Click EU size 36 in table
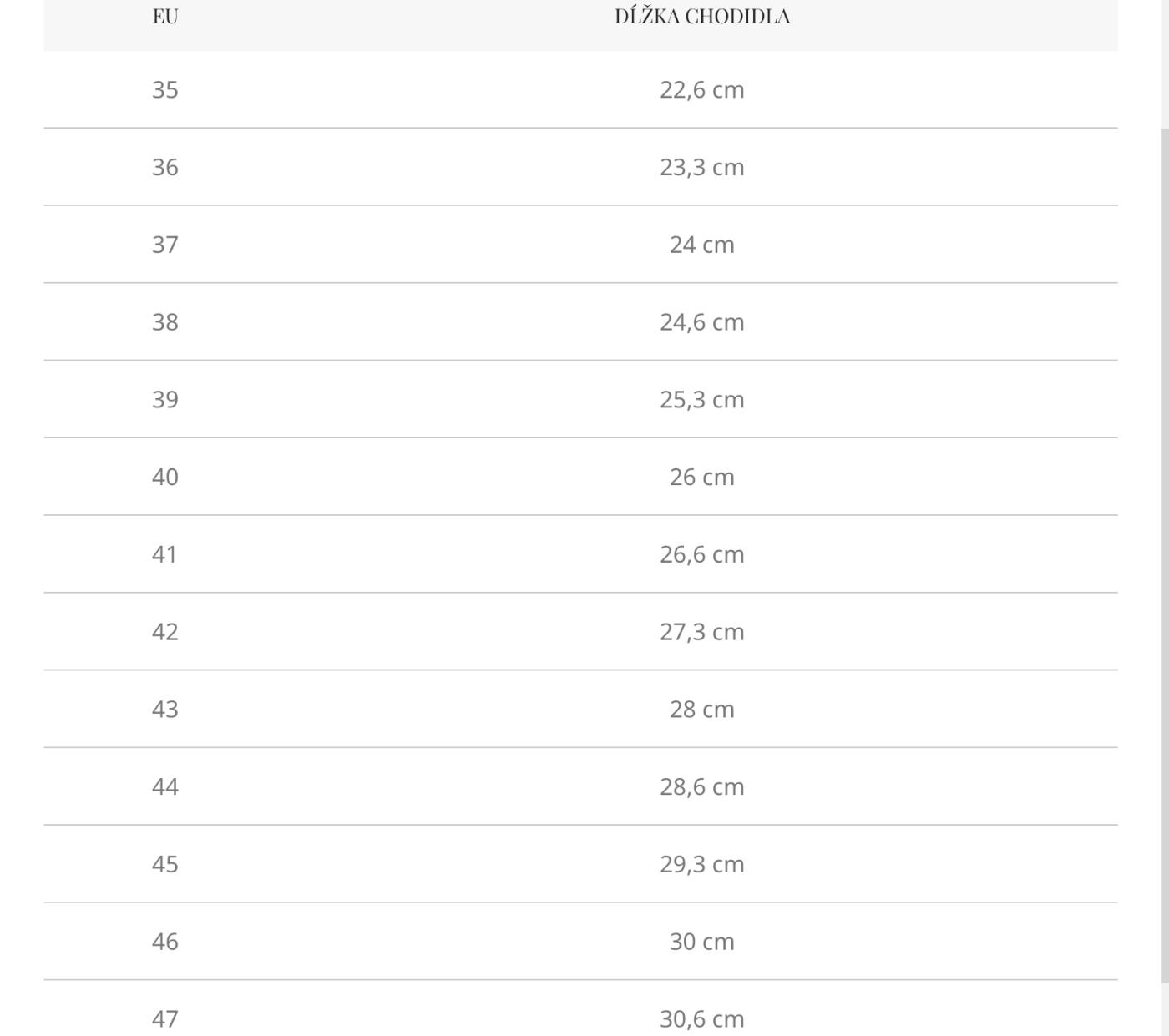The height and width of the screenshot is (1036, 1169). coord(165,167)
